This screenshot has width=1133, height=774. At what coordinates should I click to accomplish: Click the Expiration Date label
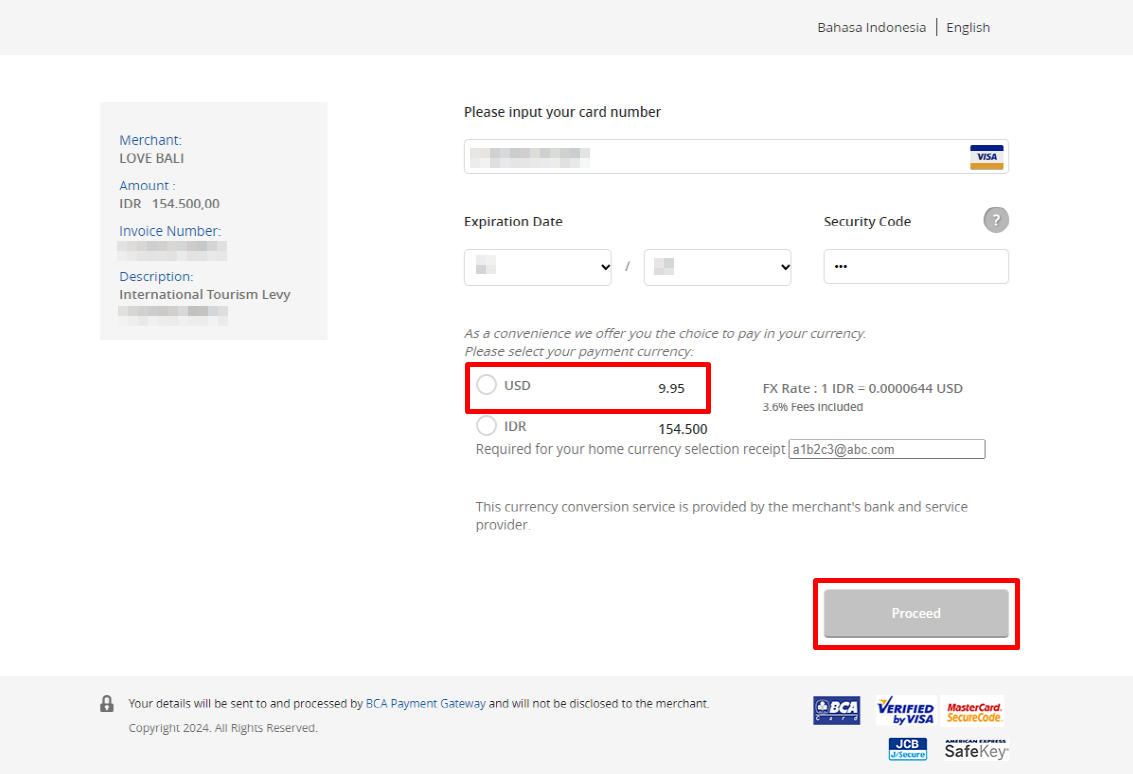point(513,221)
